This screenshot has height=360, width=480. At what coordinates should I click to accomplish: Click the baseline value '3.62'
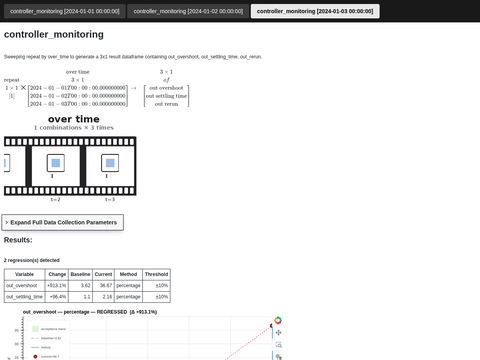80,286
